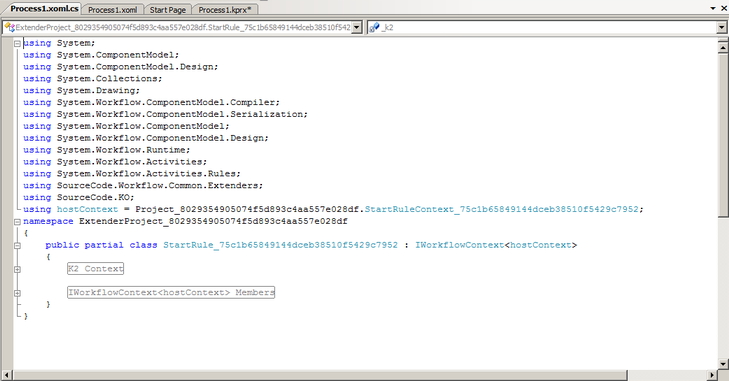Click the vertical scrollbar thumb
The image size is (729, 381).
click(x=722, y=135)
